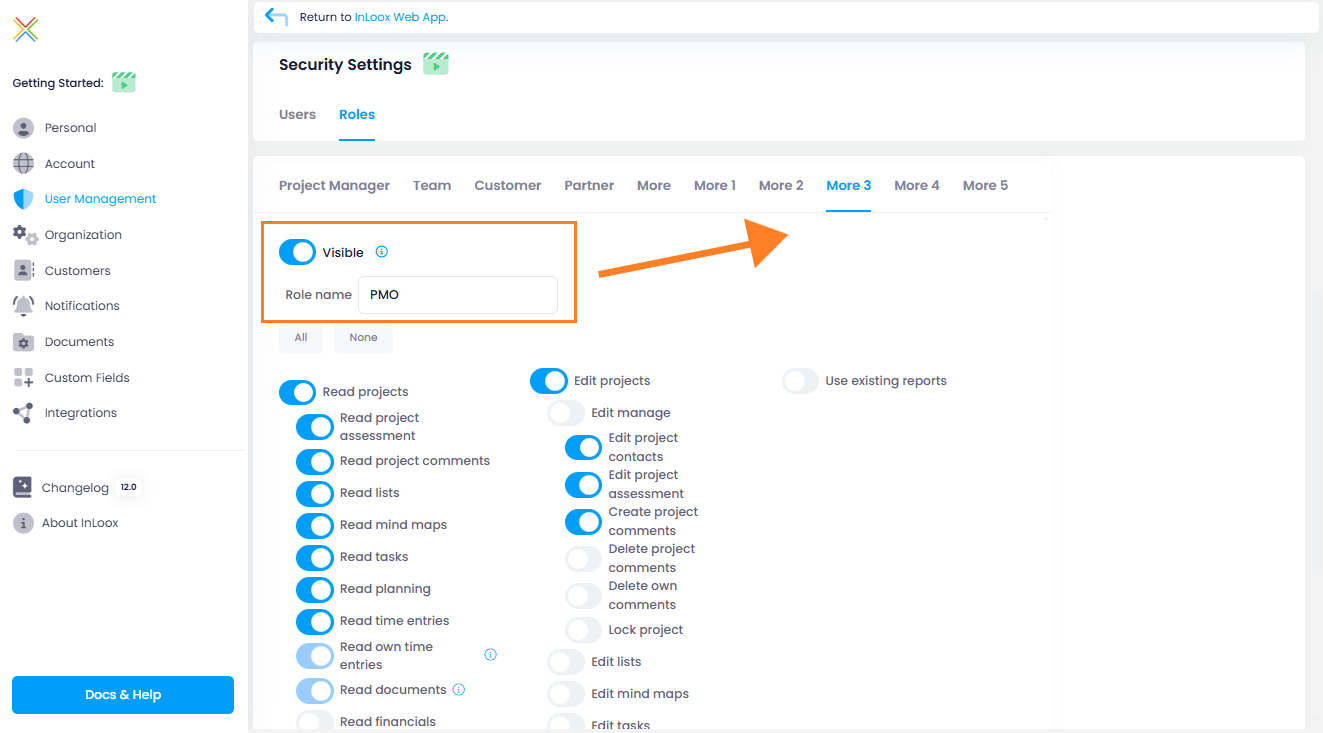The width and height of the screenshot is (1323, 733).
Task: Click info icon next to Visible toggle
Action: [381, 252]
